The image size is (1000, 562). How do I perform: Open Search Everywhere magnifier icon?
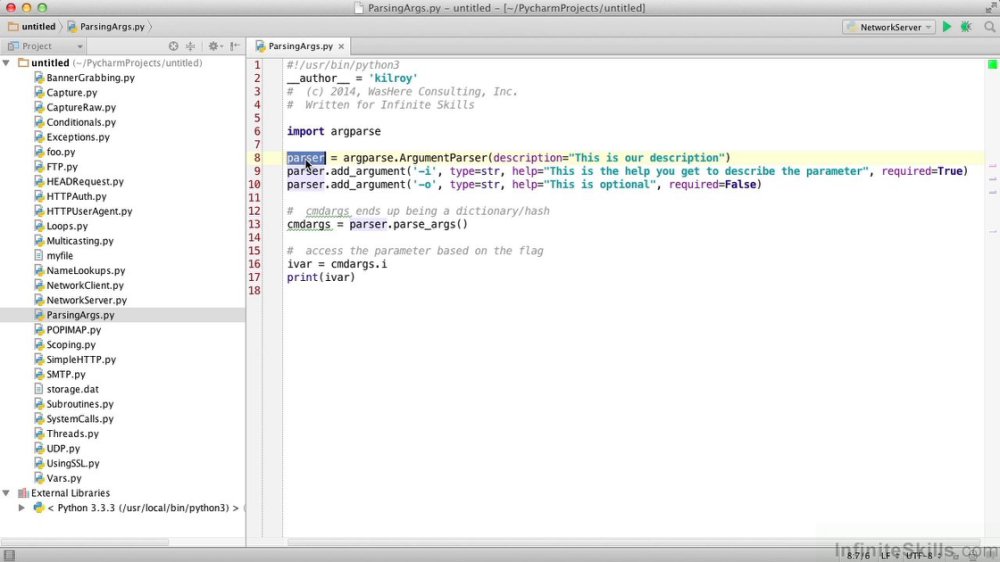989,27
